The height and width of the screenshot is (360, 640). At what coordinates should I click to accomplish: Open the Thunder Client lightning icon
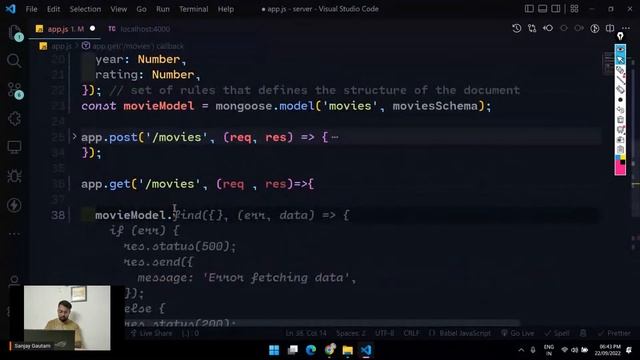14,205
